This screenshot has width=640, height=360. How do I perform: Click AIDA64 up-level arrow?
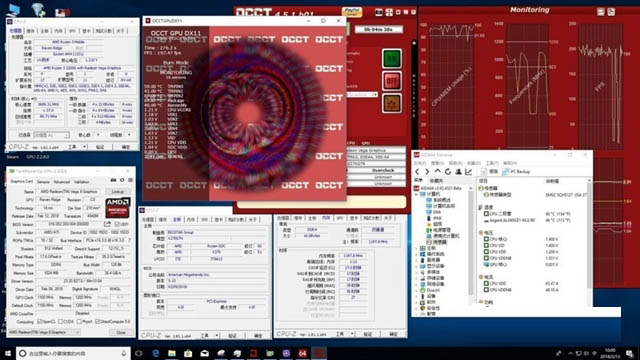tap(438, 172)
